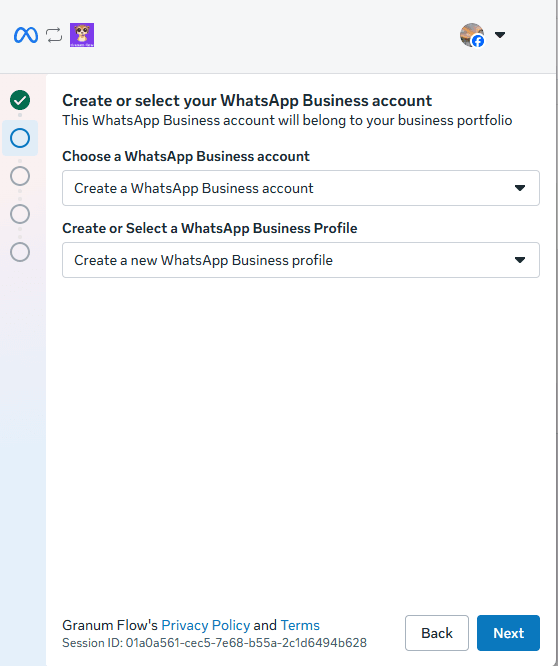Select the third step circle
558x666 pixels.
(x=20, y=176)
